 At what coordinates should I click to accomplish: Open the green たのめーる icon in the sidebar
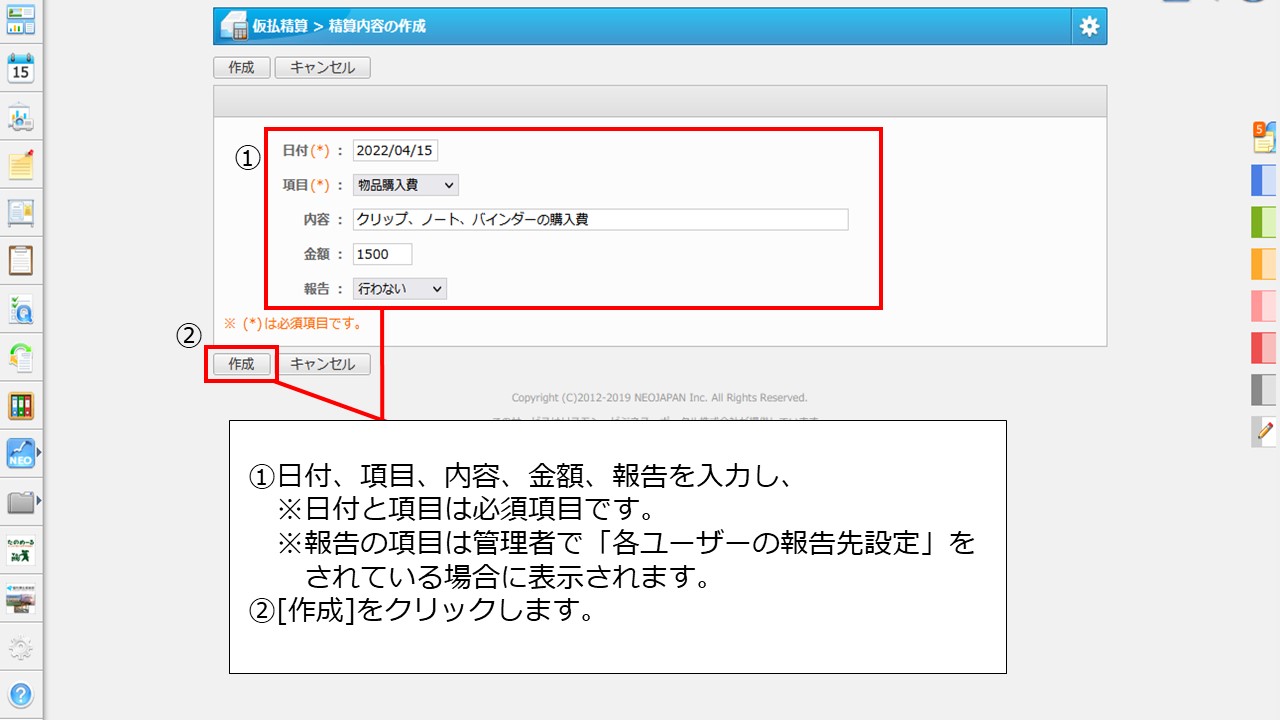click(21, 550)
